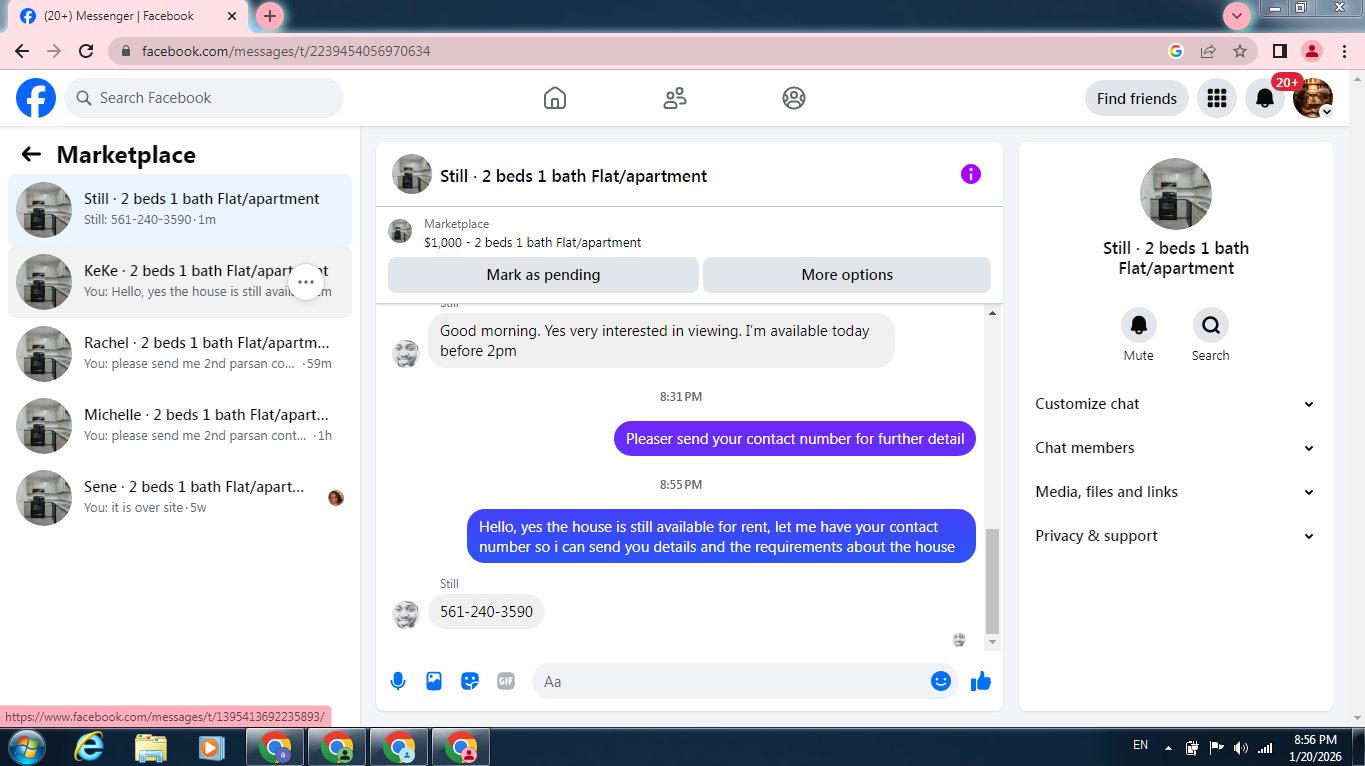Click the 'Good morning' message from Still
The width and height of the screenshot is (1365, 766).
(661, 341)
